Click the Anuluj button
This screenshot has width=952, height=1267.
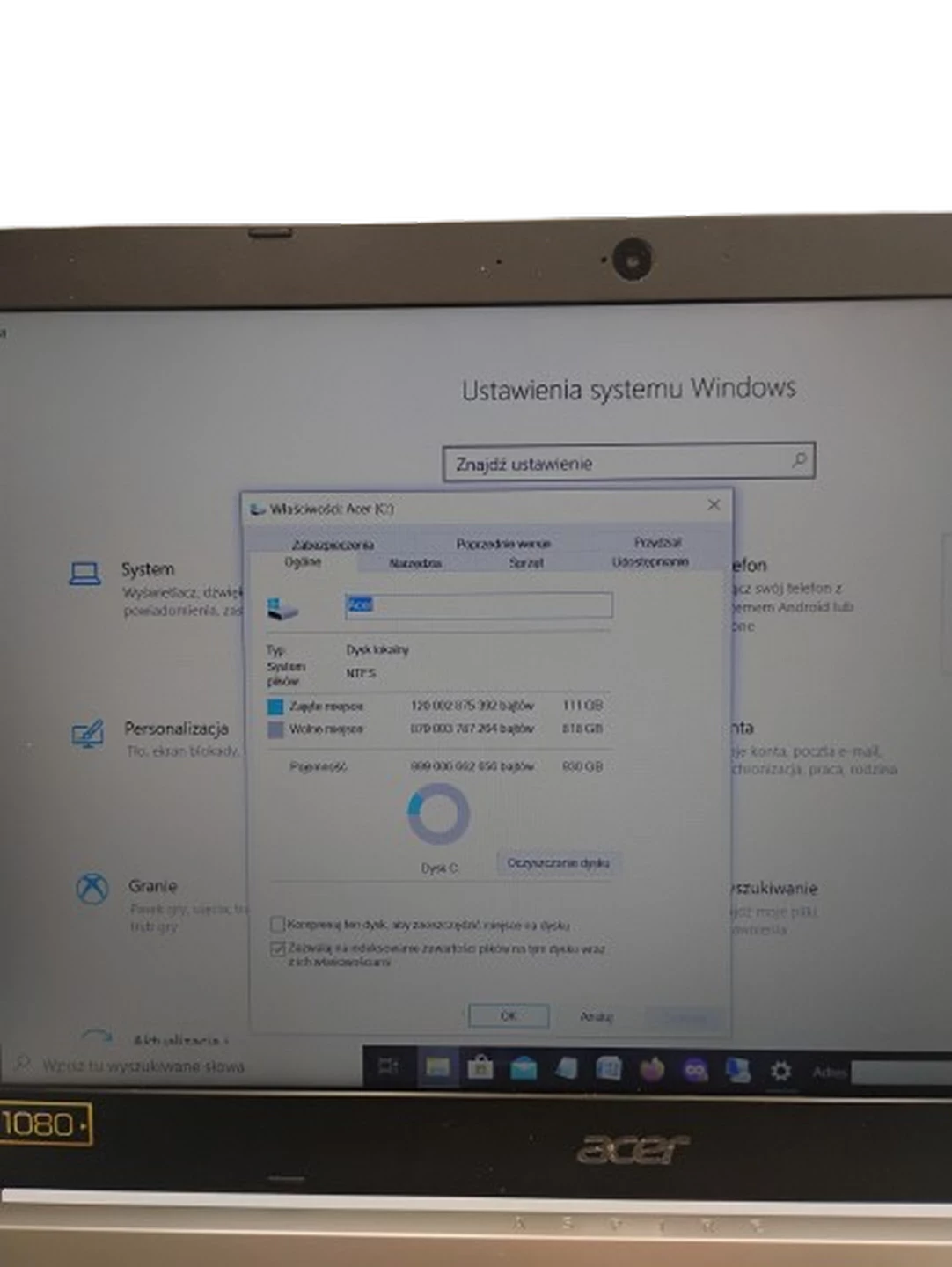(596, 1016)
